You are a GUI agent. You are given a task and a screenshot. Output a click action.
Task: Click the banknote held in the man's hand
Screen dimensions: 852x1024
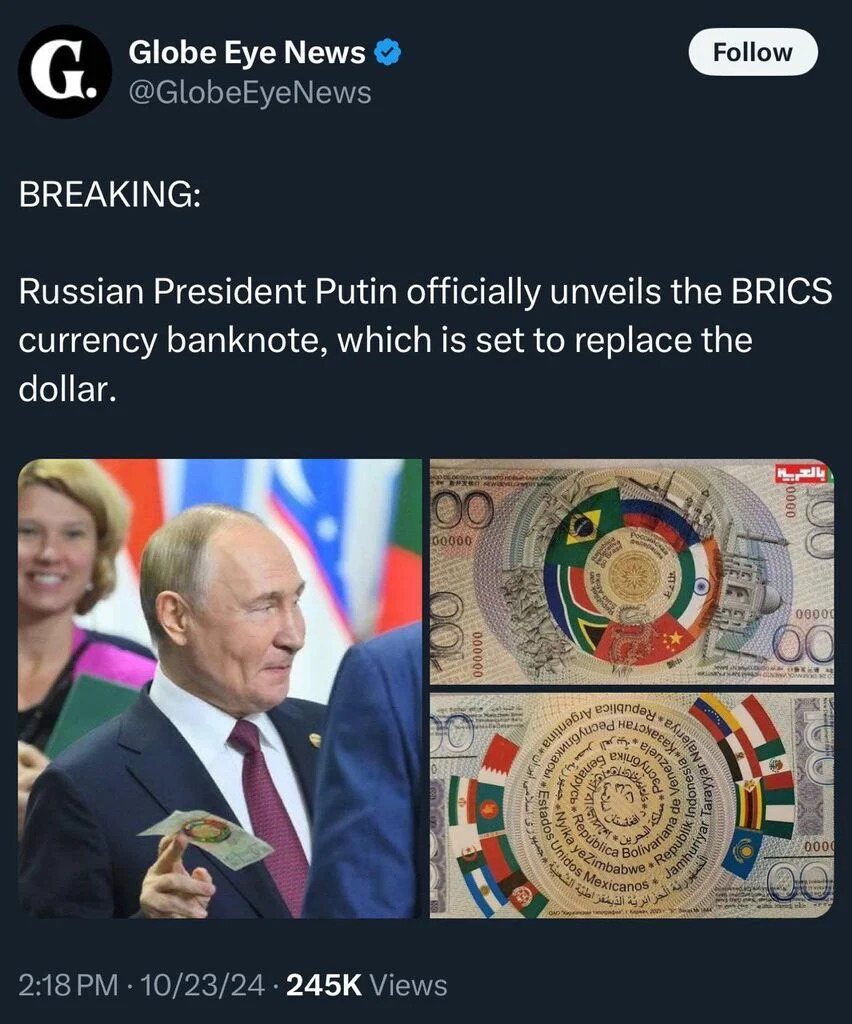click(206, 839)
